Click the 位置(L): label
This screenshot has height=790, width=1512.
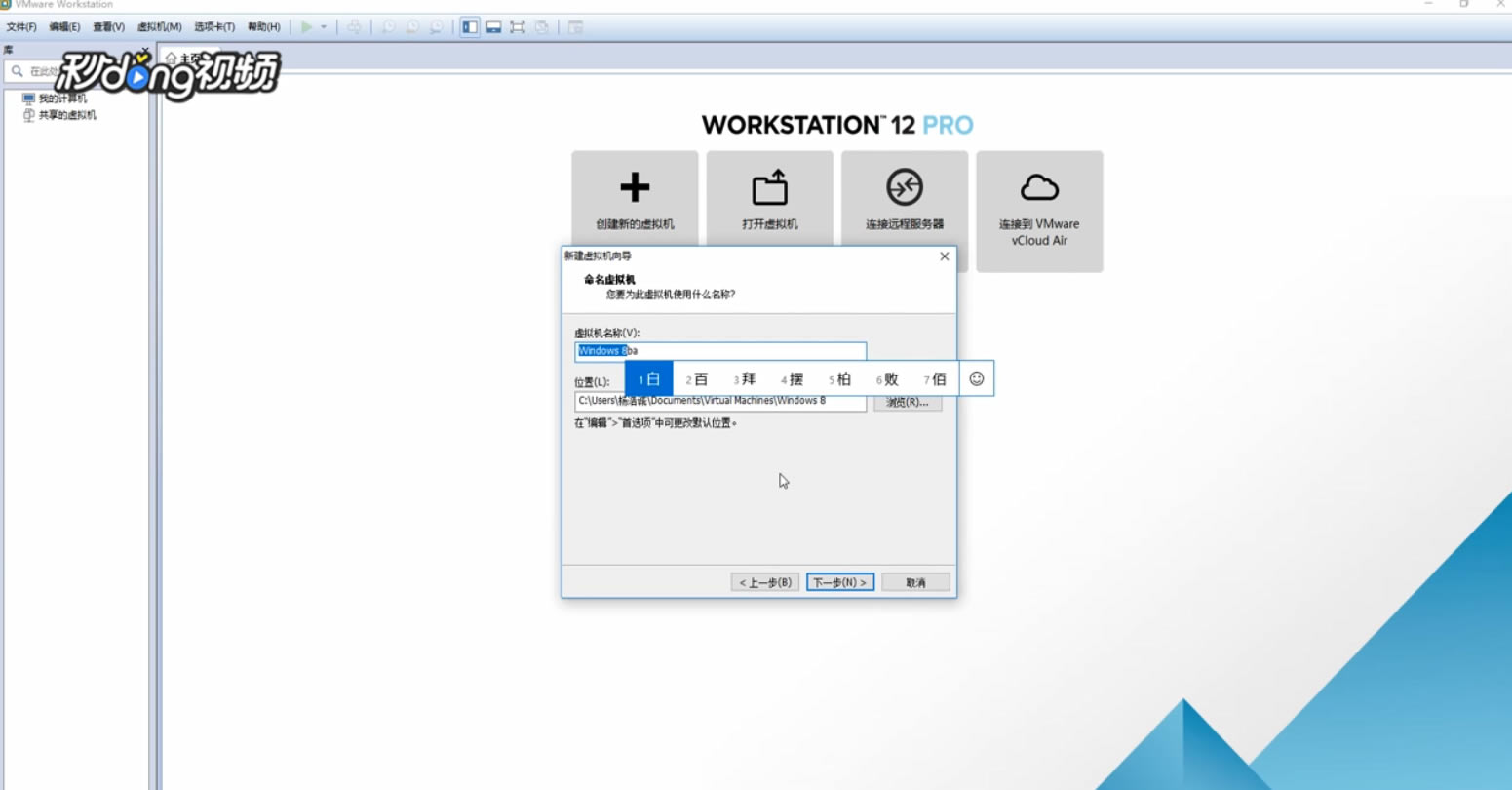(592, 382)
